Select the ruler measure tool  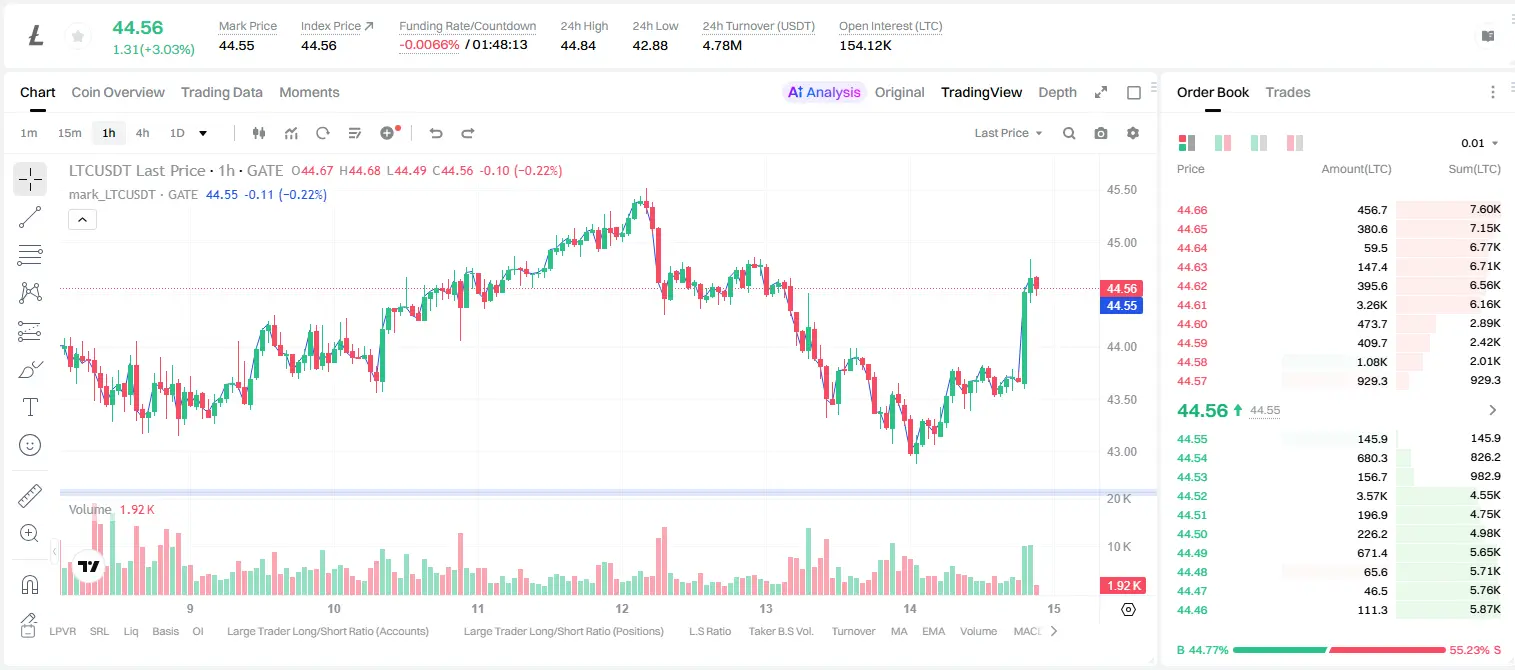pos(30,496)
